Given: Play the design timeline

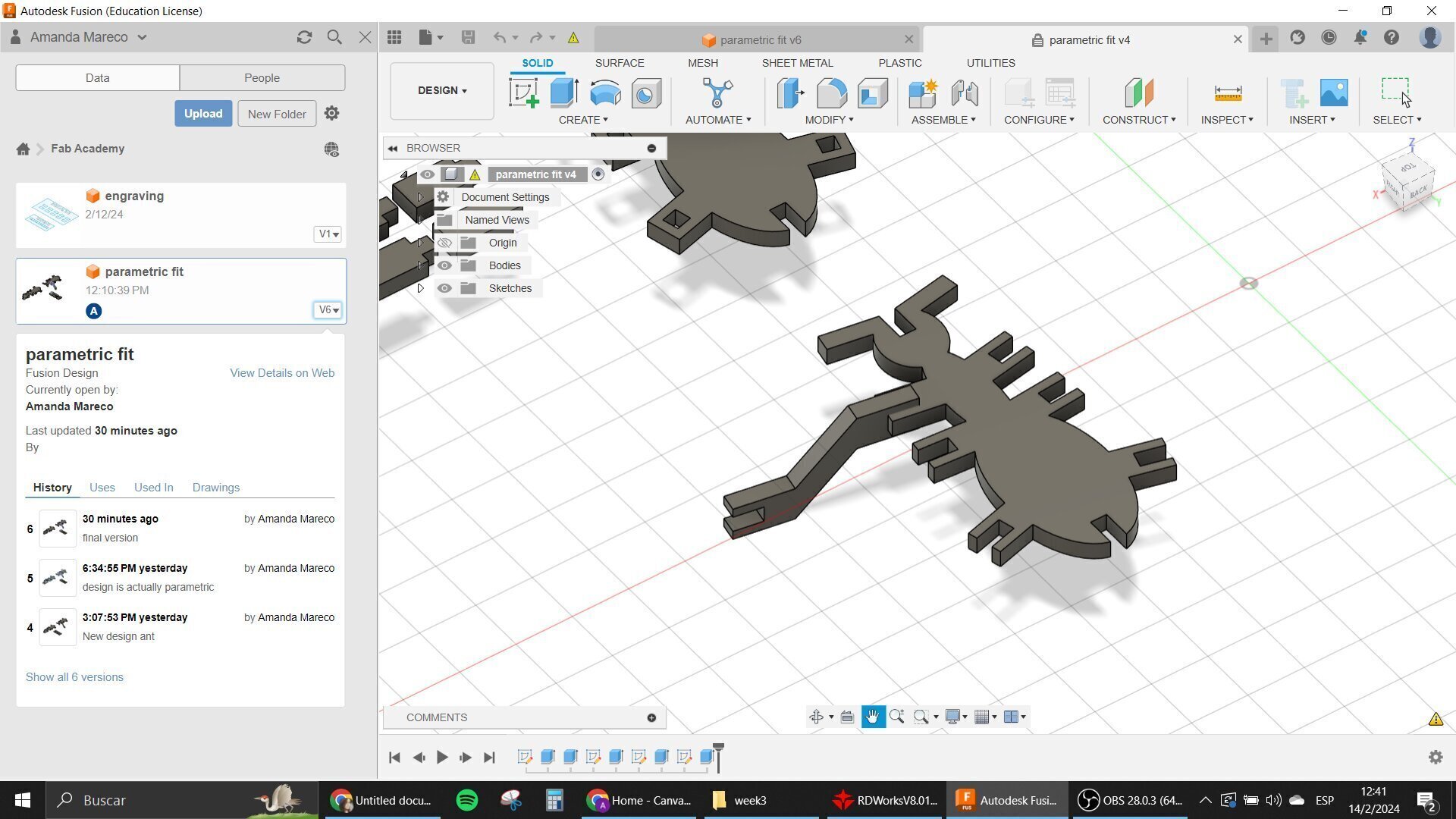Looking at the screenshot, I should 442,757.
